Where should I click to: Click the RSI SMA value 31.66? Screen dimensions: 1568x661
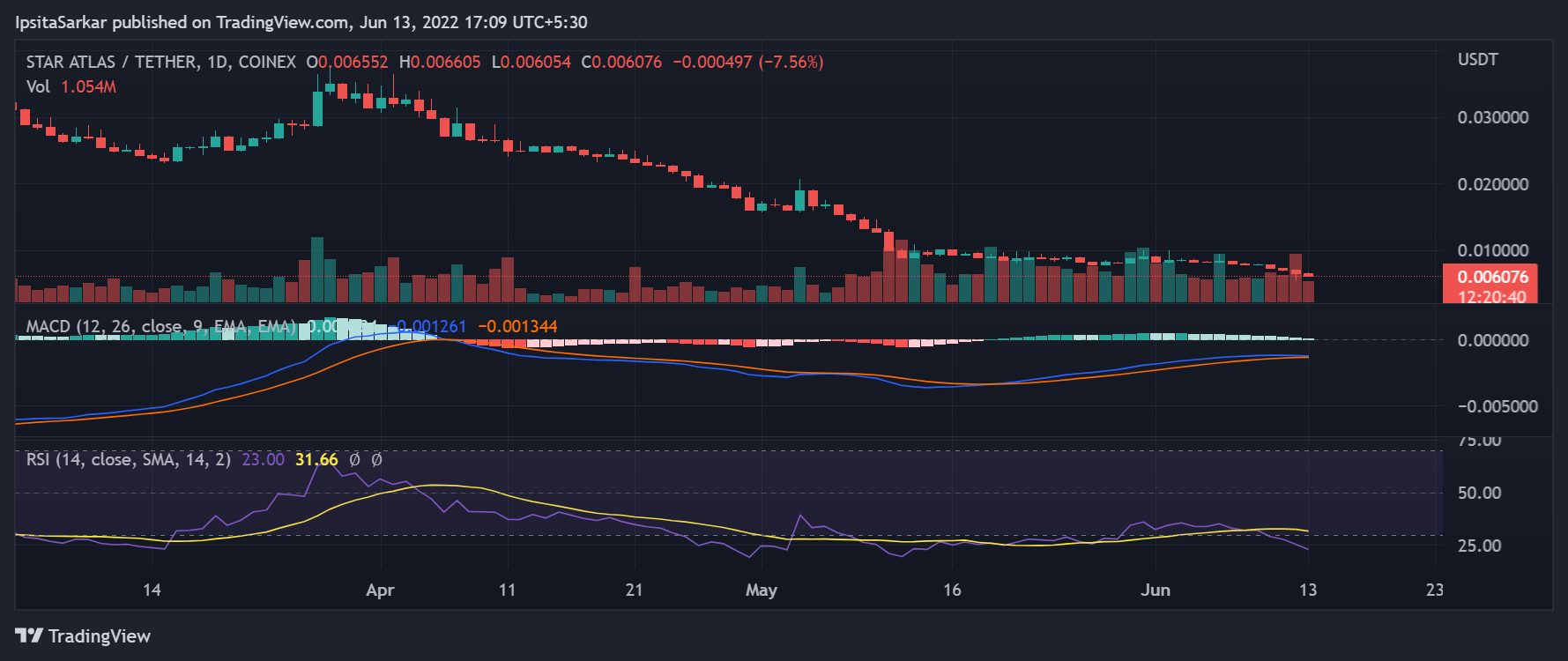coord(316,459)
